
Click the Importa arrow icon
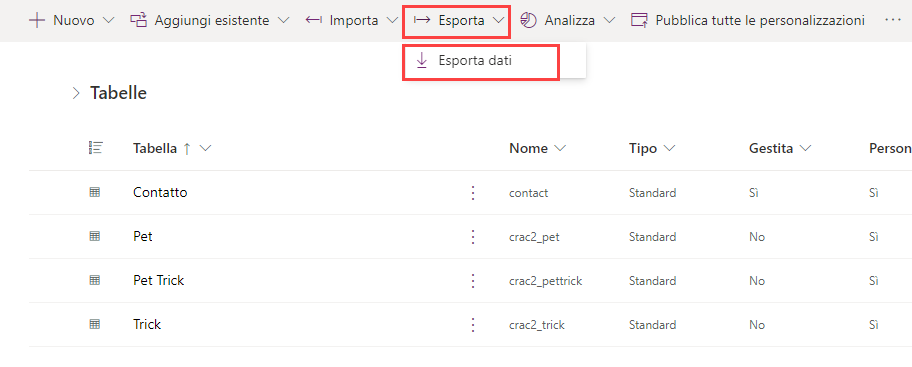click(314, 20)
